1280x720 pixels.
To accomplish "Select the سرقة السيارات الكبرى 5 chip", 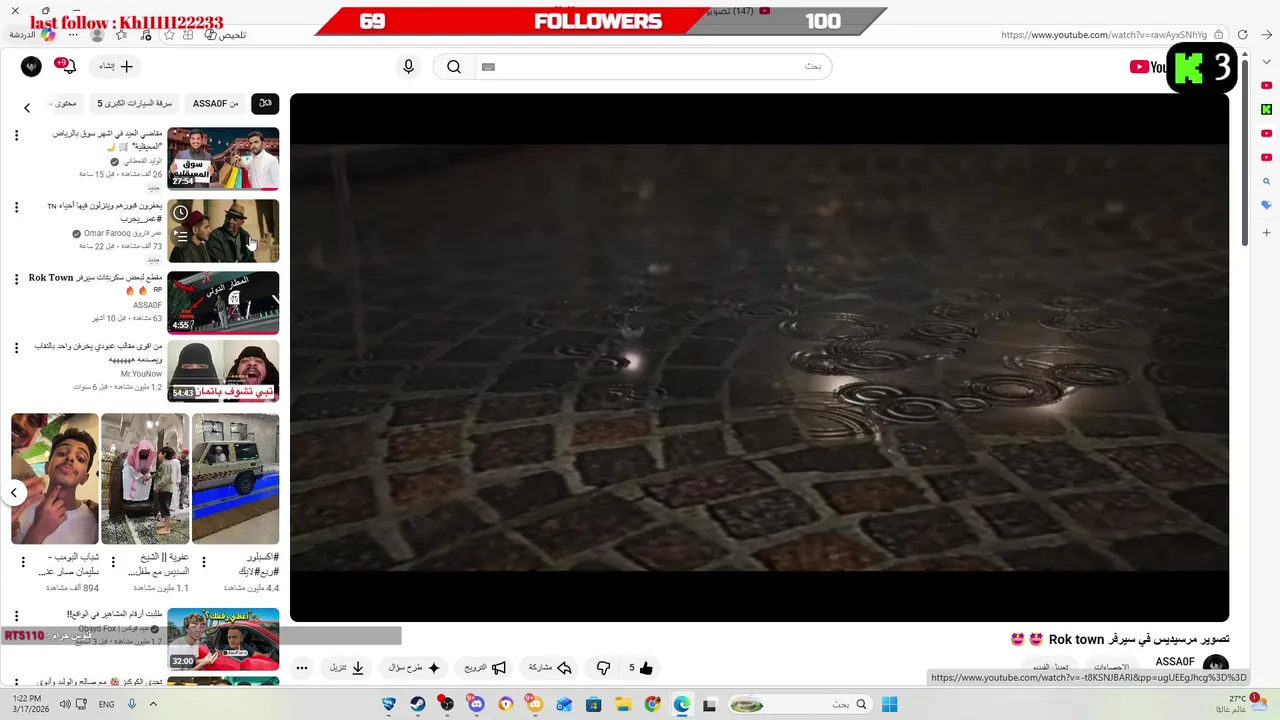I will [x=134, y=104].
